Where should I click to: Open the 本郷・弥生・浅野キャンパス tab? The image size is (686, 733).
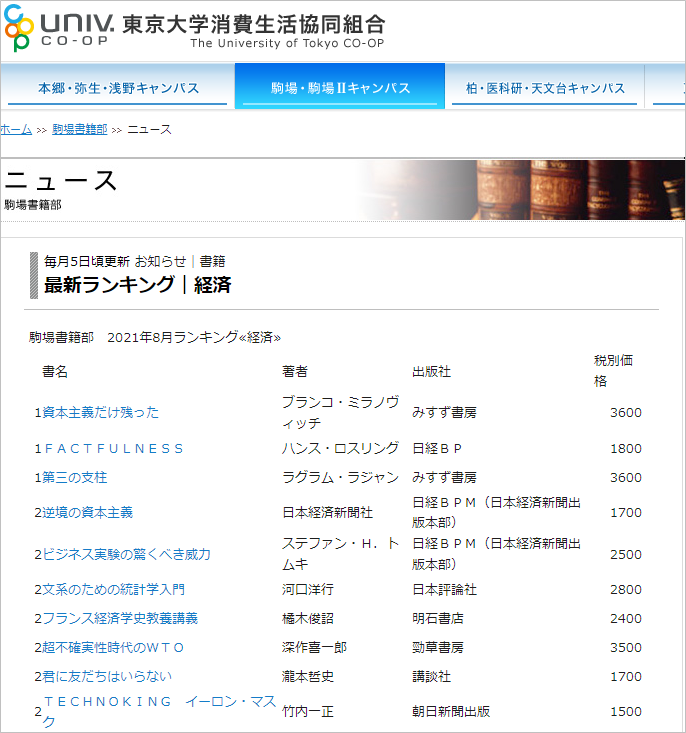118,88
